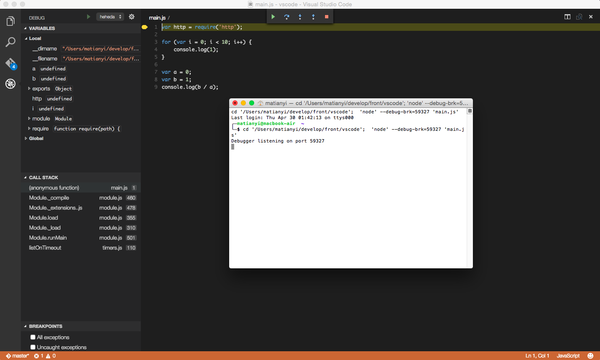Expand the require function variable
Screen dimensions: 600x360
29,129
